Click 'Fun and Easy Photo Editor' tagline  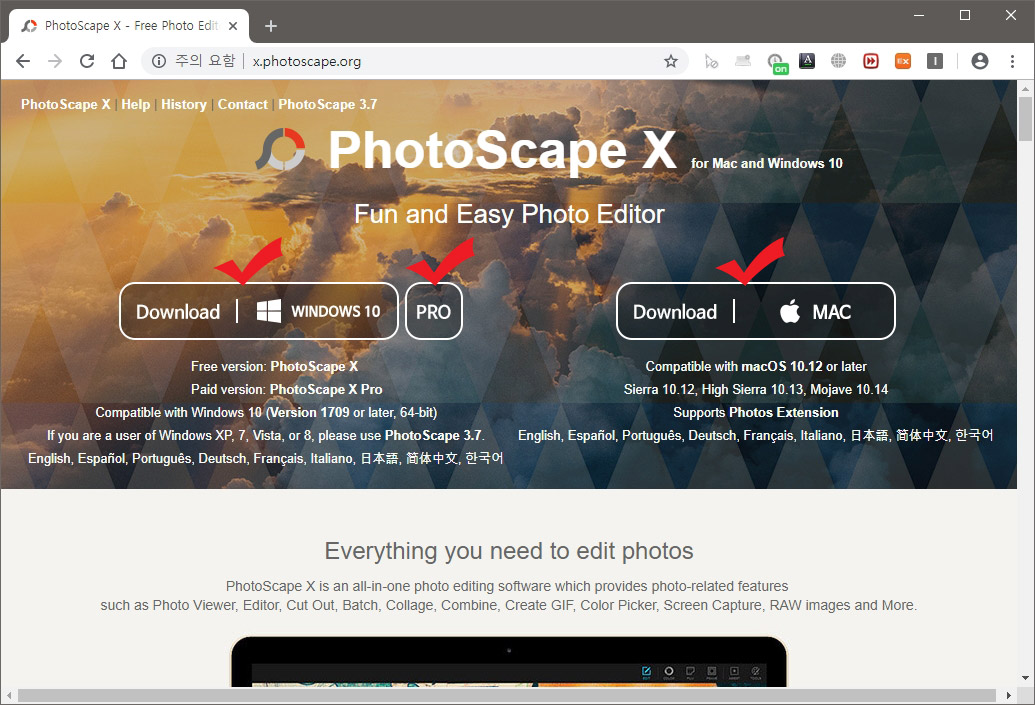coord(509,215)
